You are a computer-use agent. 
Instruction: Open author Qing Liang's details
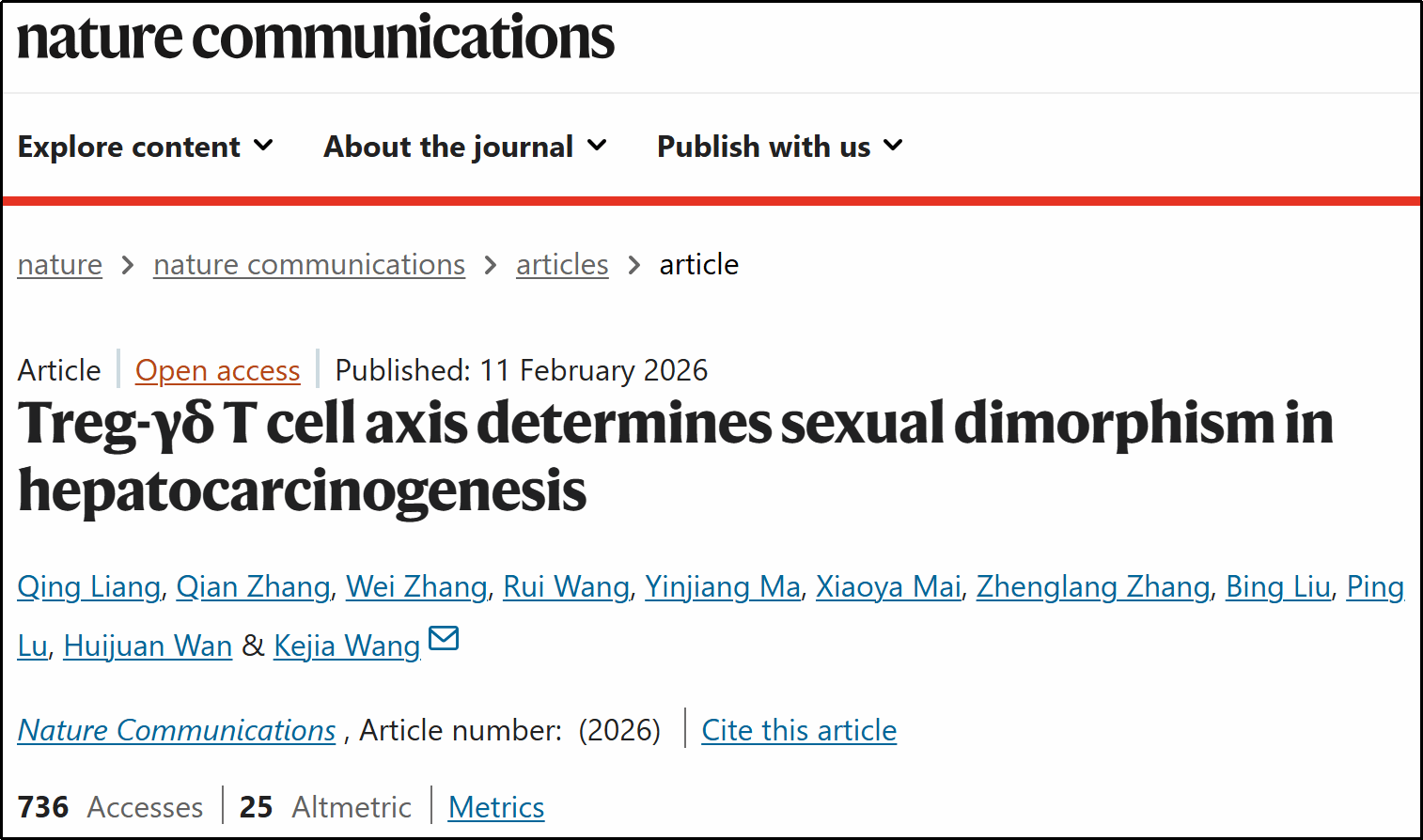pyautogui.click(x=89, y=587)
